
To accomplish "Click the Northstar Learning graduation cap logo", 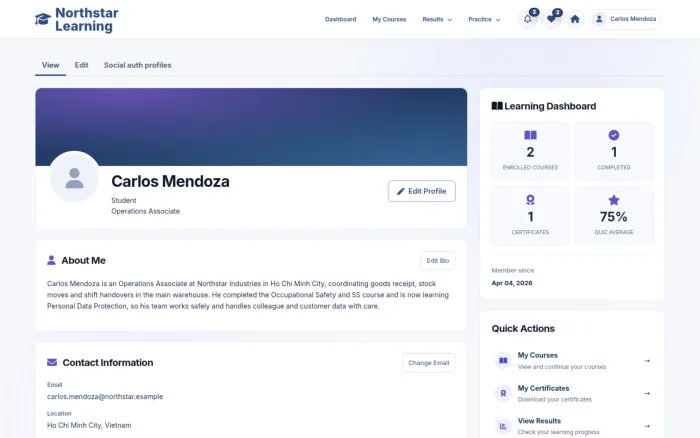I will [43, 19].
